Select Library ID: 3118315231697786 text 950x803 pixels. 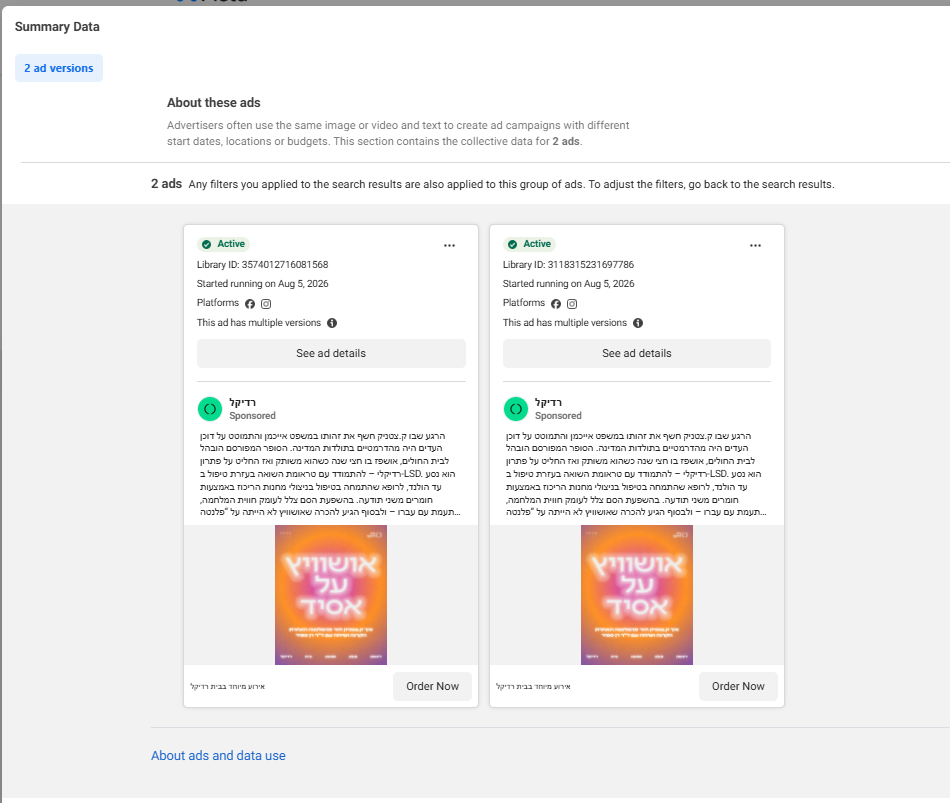tap(568, 265)
